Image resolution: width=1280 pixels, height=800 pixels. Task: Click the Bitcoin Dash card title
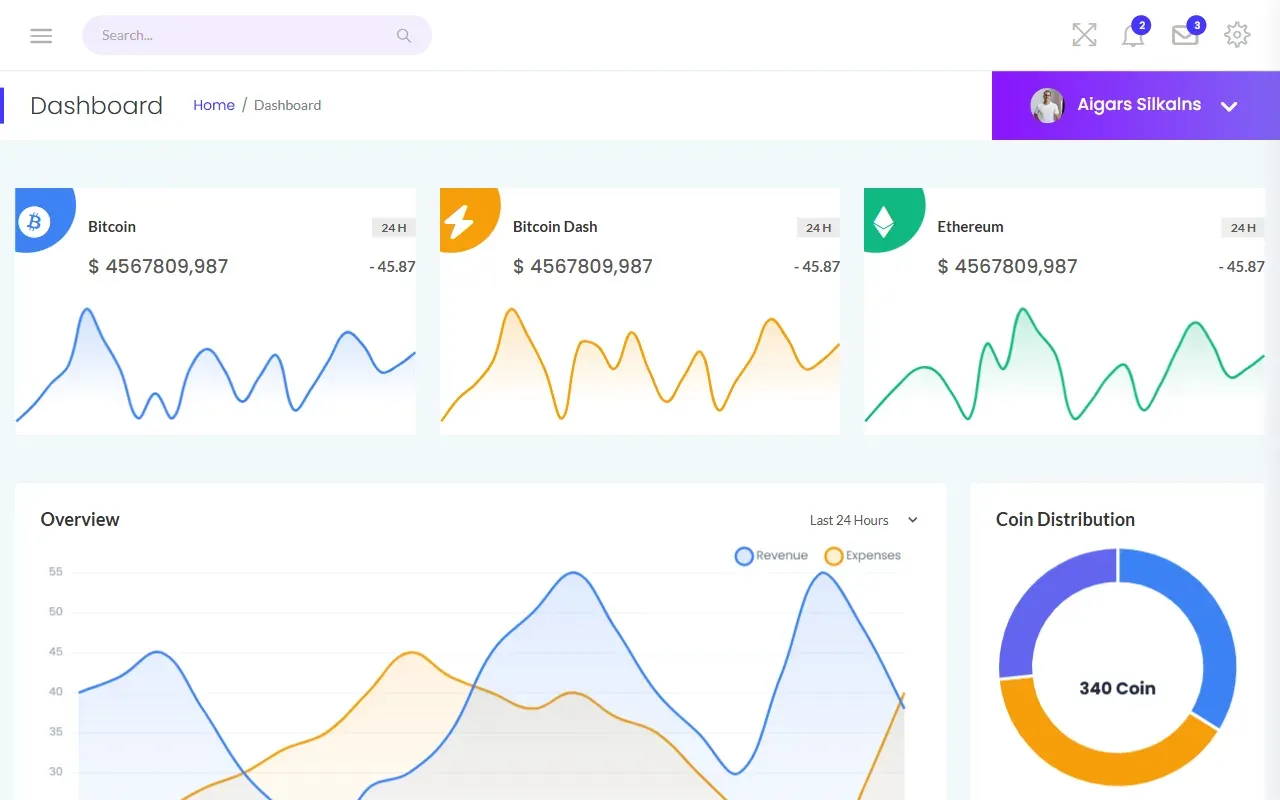coord(555,227)
